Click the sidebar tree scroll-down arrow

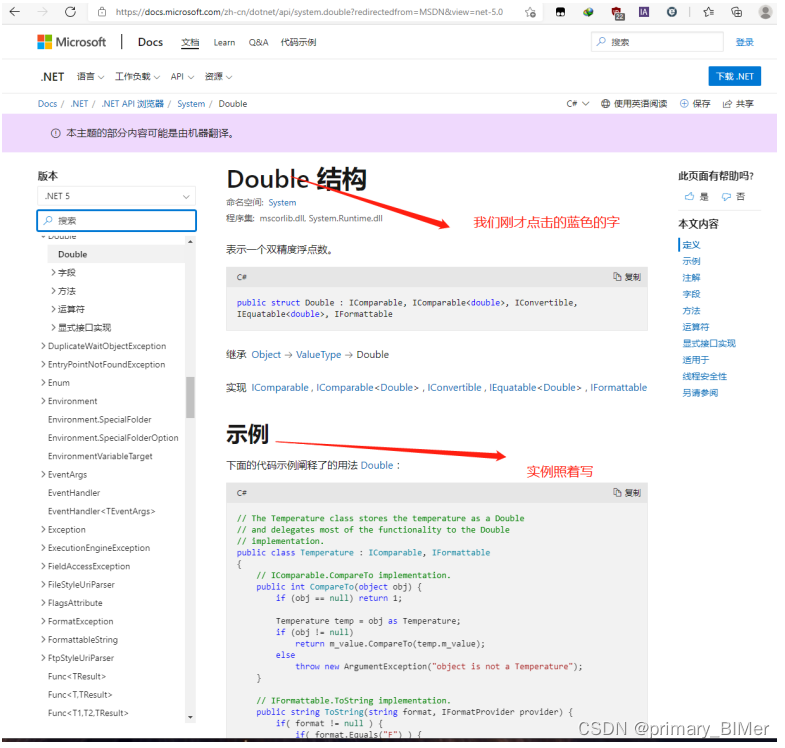190,717
